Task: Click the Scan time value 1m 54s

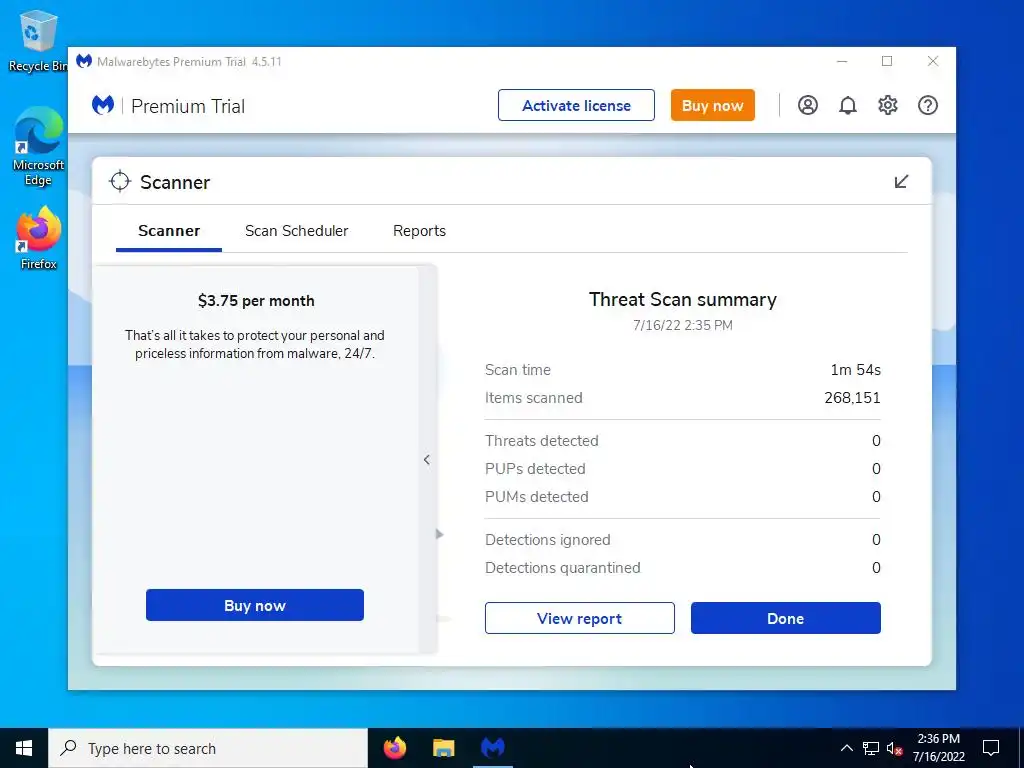Action: click(x=856, y=370)
